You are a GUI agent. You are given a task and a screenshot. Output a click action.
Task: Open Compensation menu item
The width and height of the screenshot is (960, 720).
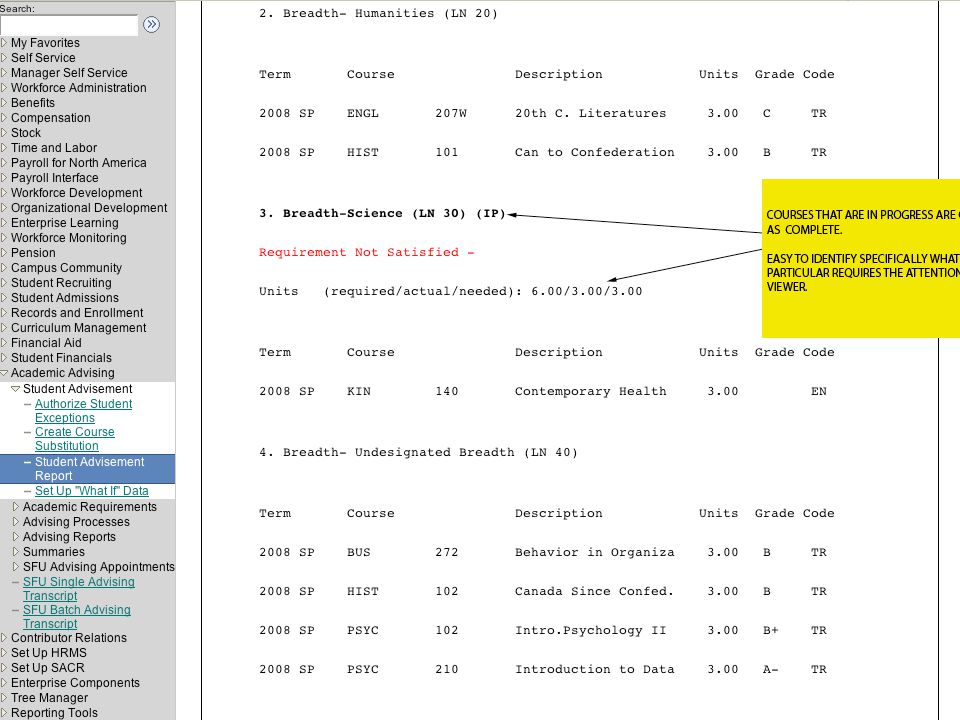click(50, 118)
